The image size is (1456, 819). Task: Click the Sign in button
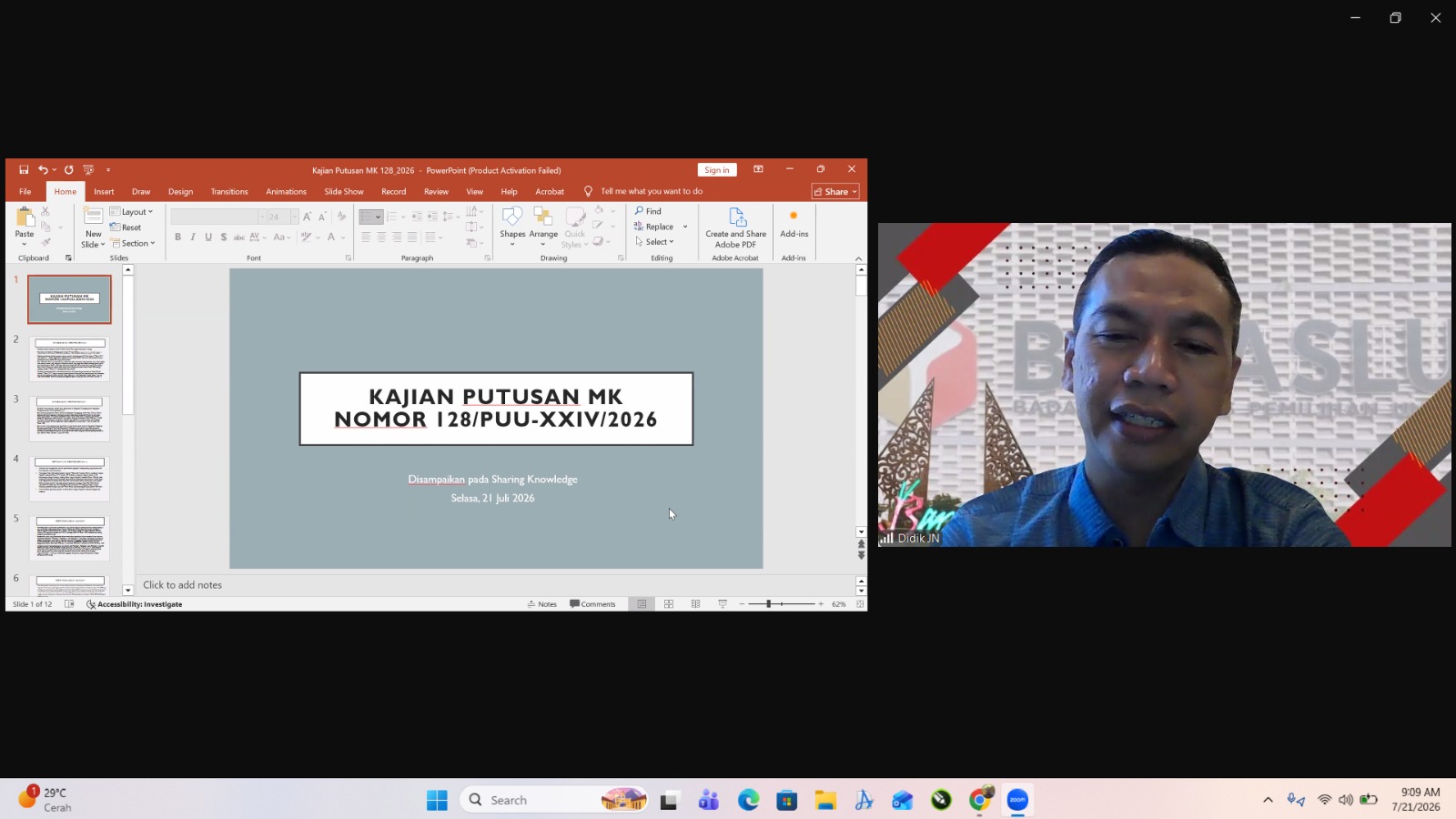click(717, 170)
